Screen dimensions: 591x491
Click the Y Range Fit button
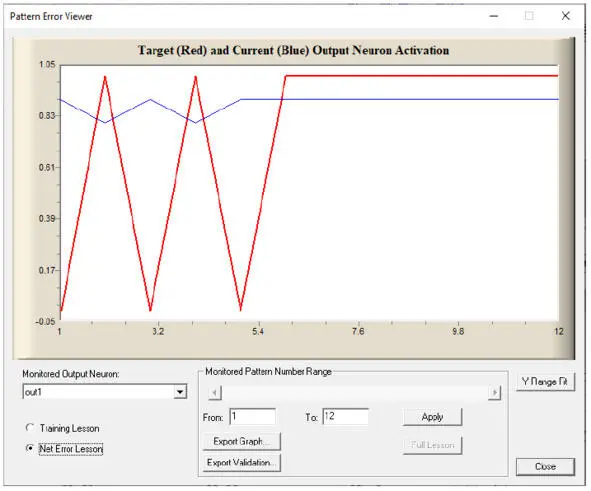545,382
